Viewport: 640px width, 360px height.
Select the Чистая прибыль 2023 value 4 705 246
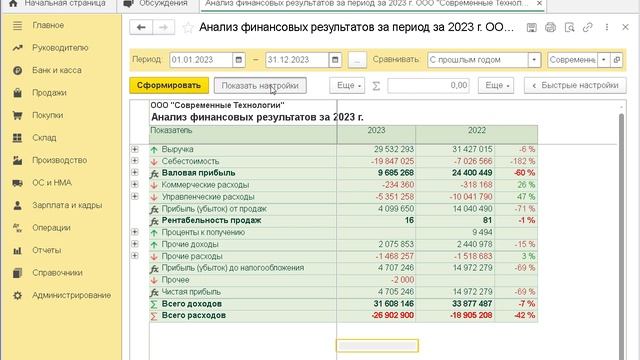(x=396, y=292)
